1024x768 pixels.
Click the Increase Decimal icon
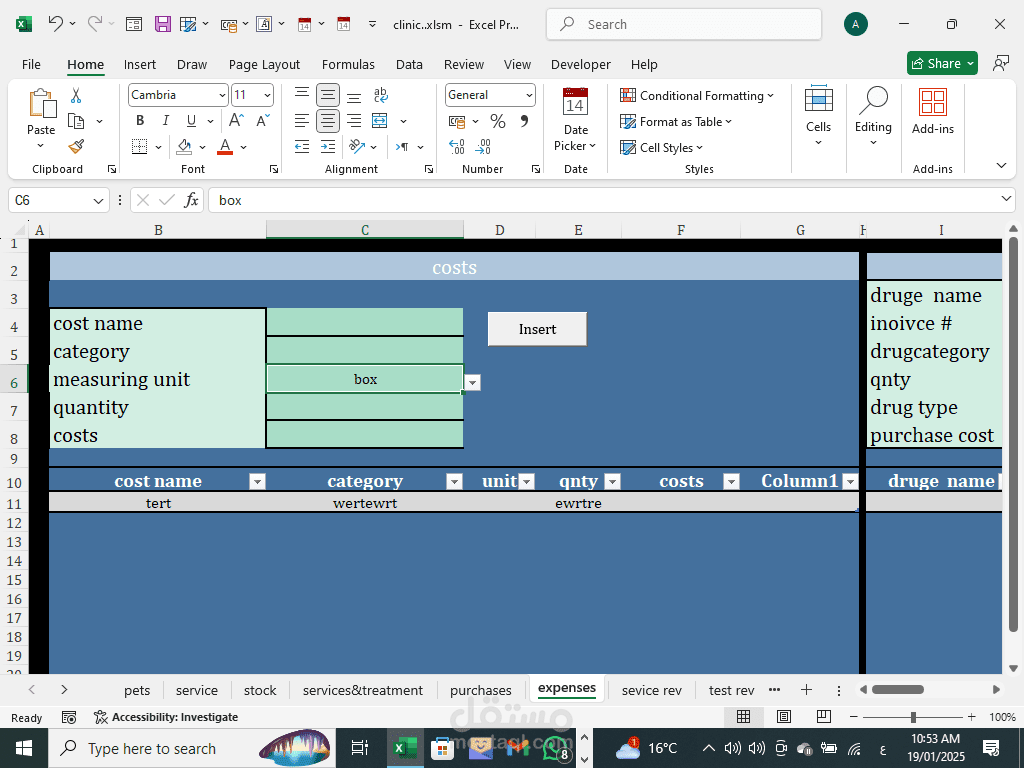457,146
